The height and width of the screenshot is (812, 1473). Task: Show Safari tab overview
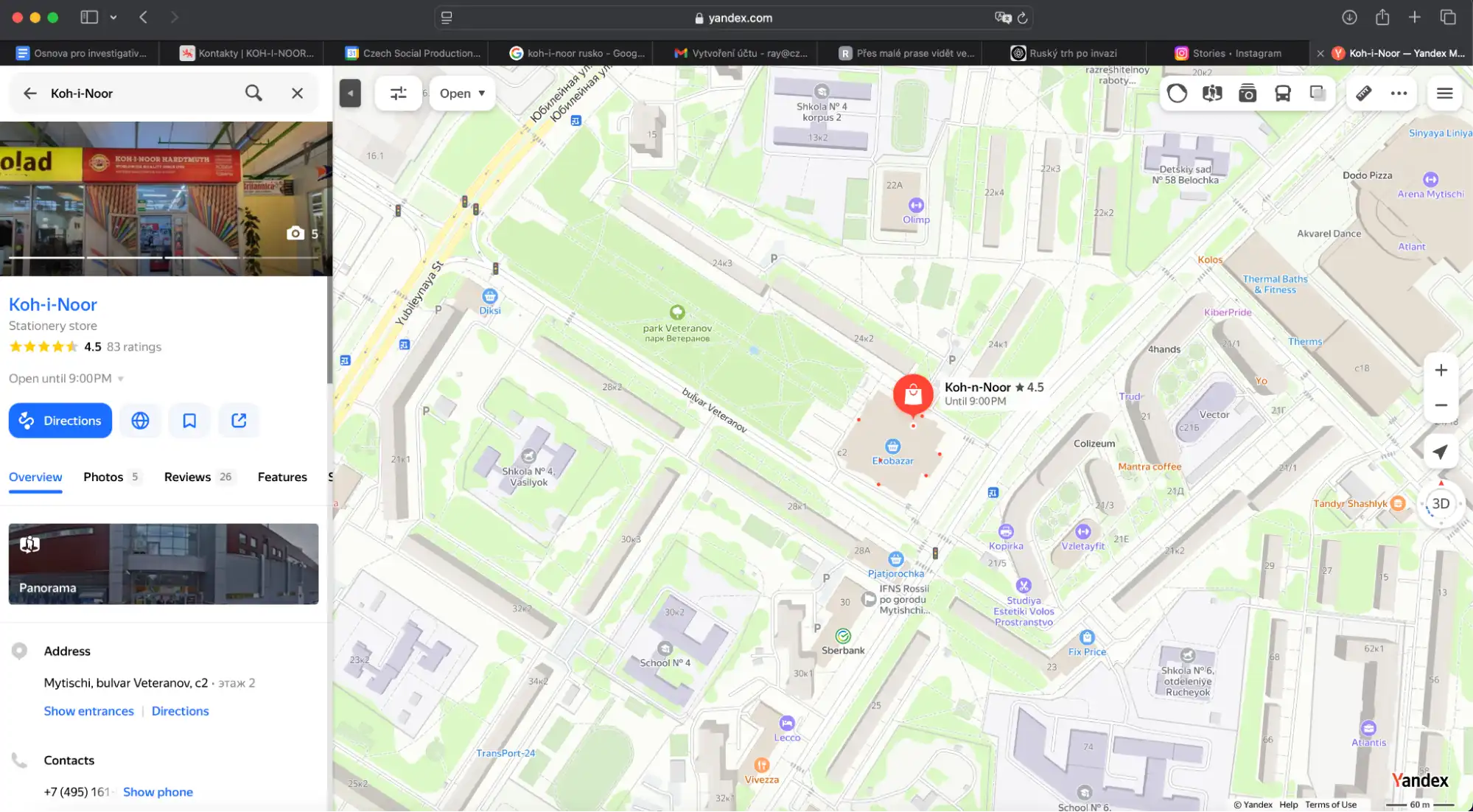[1448, 17]
